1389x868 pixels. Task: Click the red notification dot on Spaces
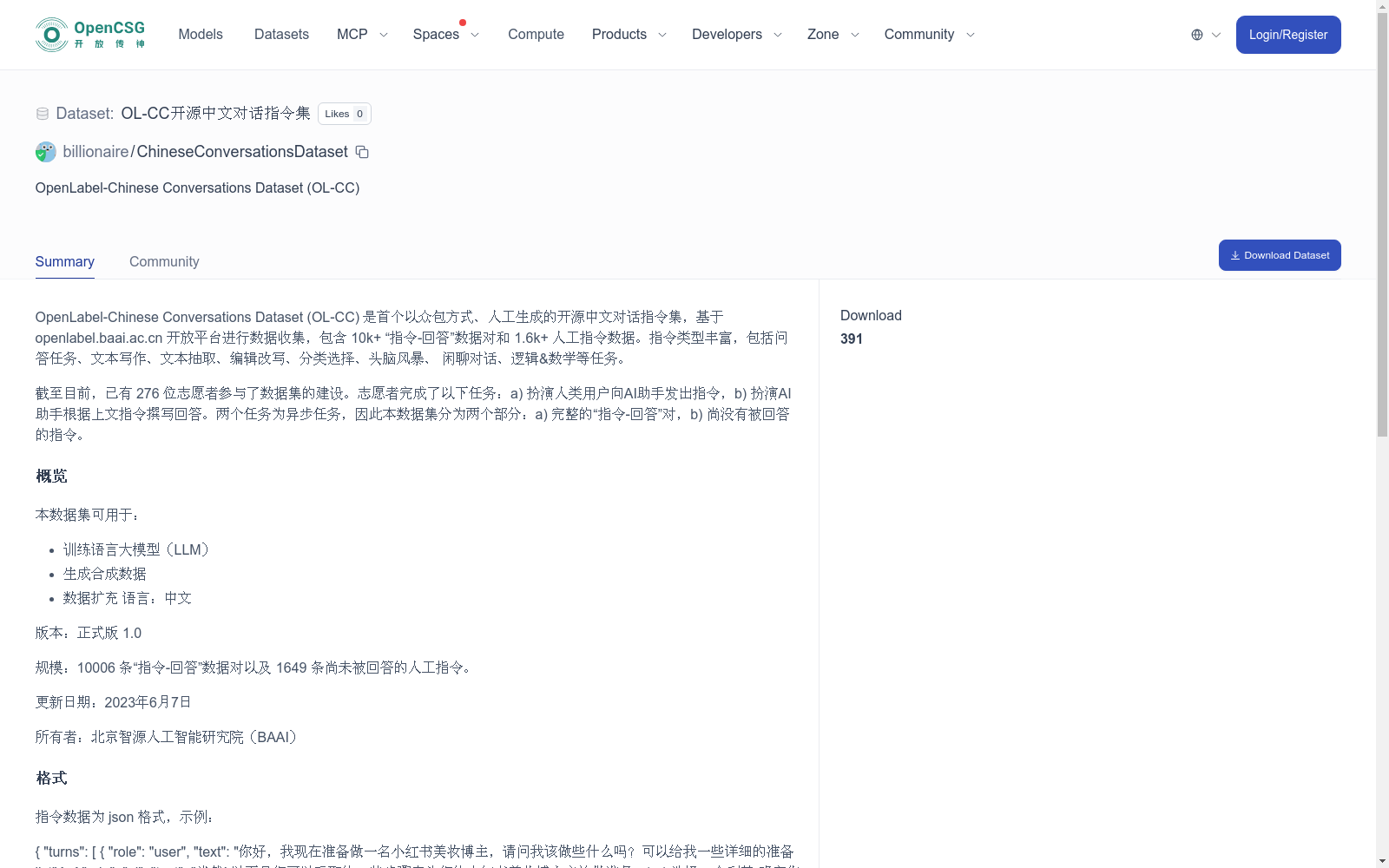(x=463, y=23)
